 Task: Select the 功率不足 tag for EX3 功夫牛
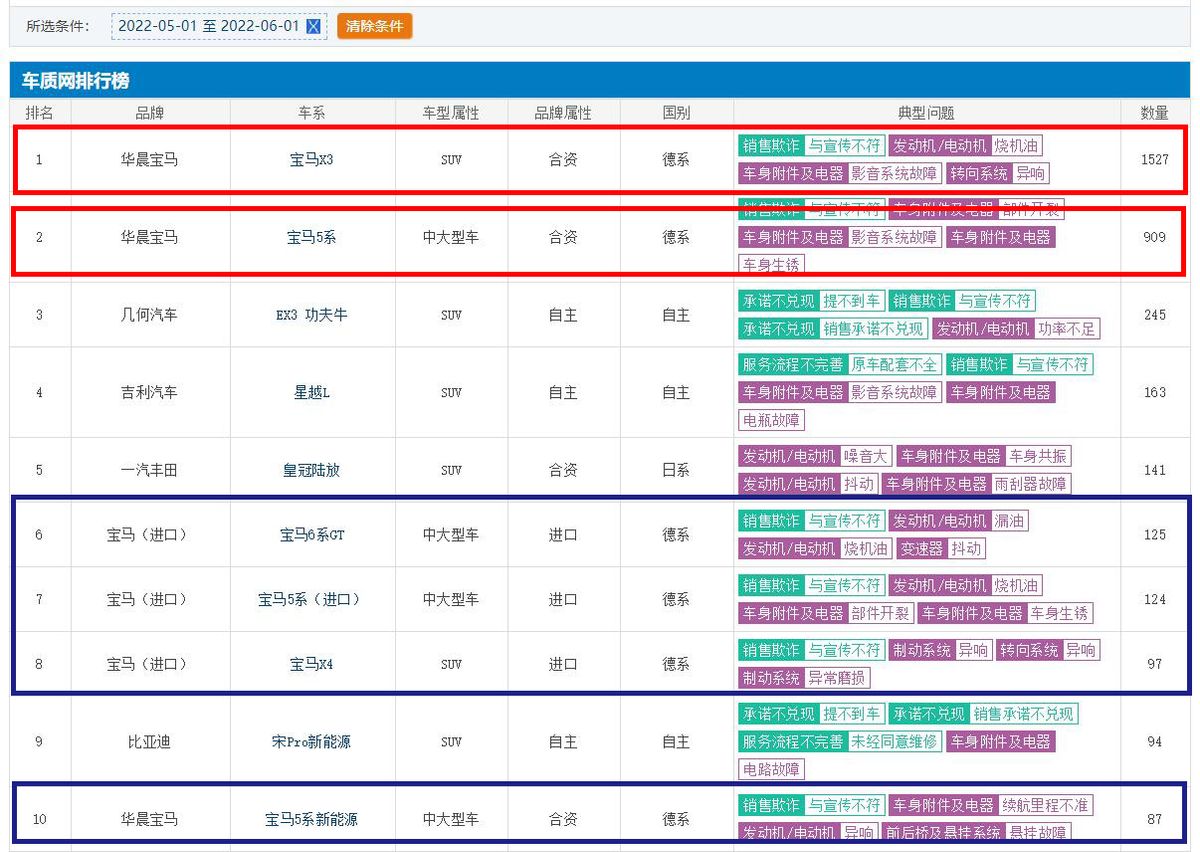[x=1066, y=328]
